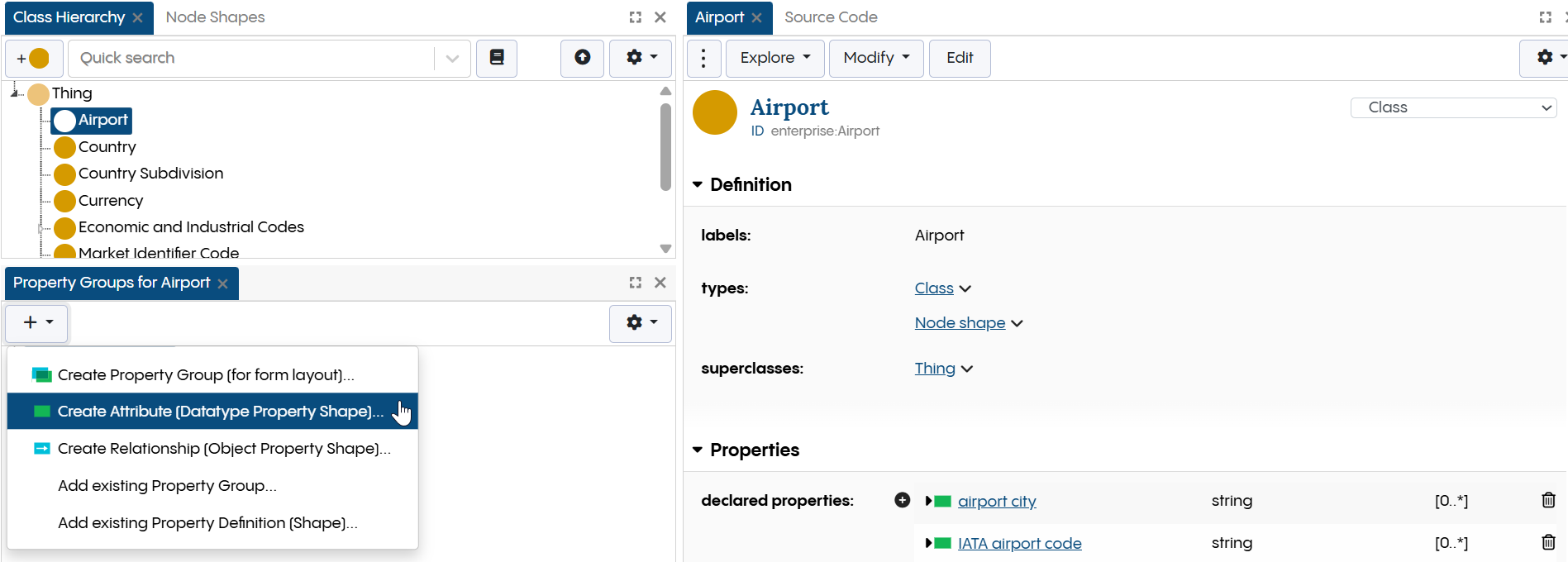Click the class tree scroll up arrow
The height and width of the screenshot is (562, 1568).
tap(665, 91)
